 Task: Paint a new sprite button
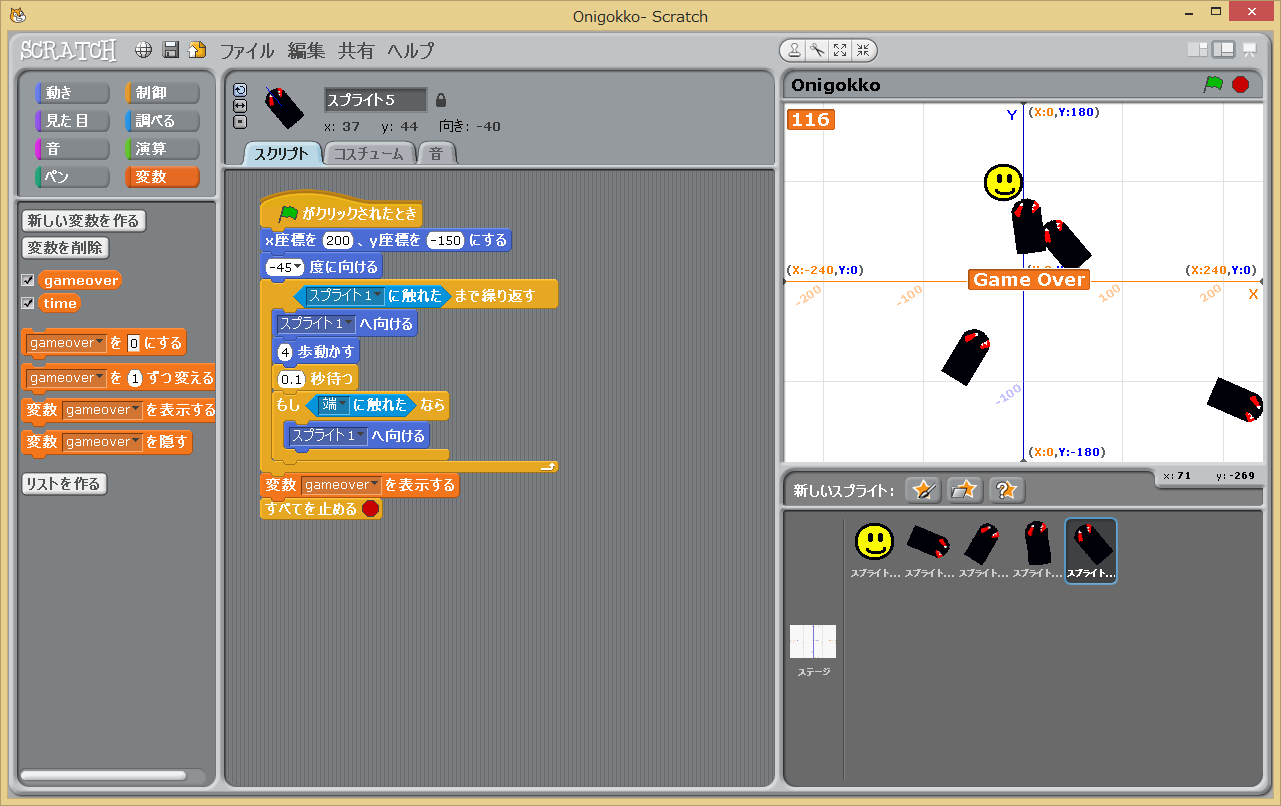point(923,490)
